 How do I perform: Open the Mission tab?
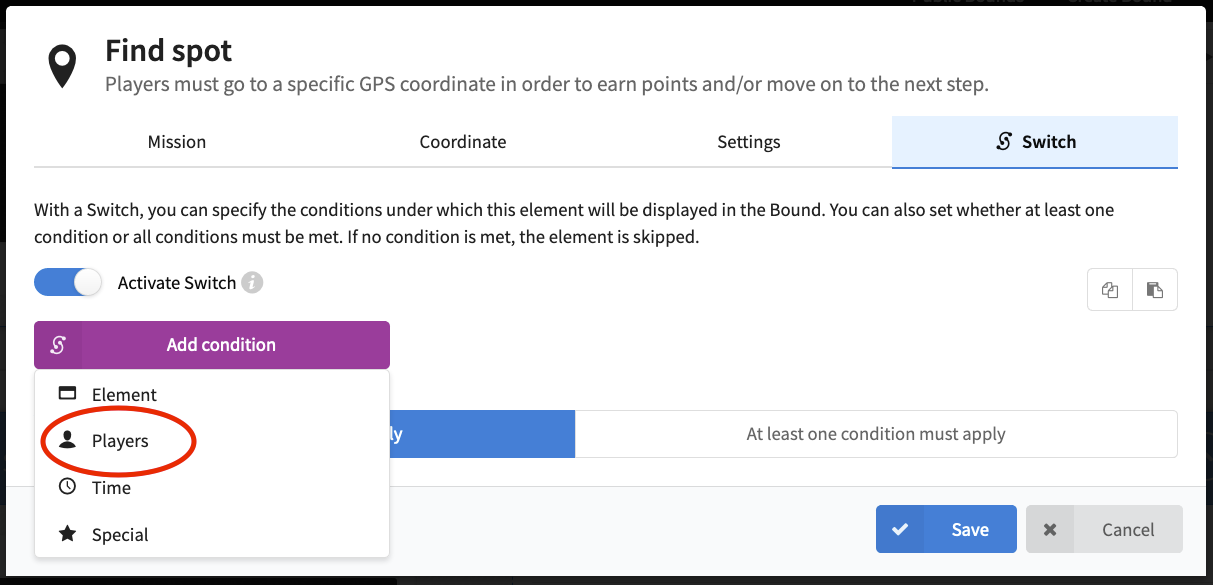(x=177, y=142)
